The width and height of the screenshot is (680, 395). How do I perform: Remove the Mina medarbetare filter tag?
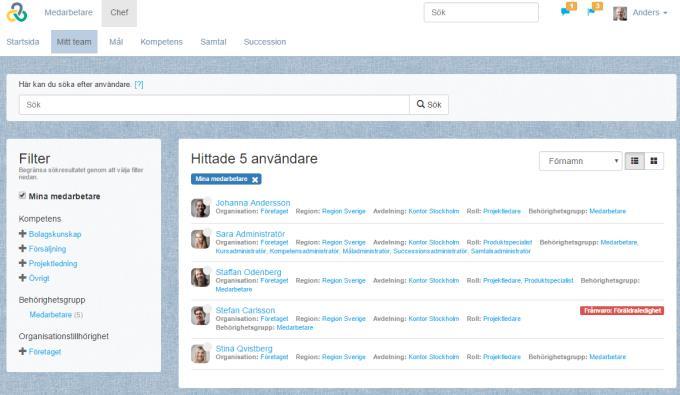point(255,180)
